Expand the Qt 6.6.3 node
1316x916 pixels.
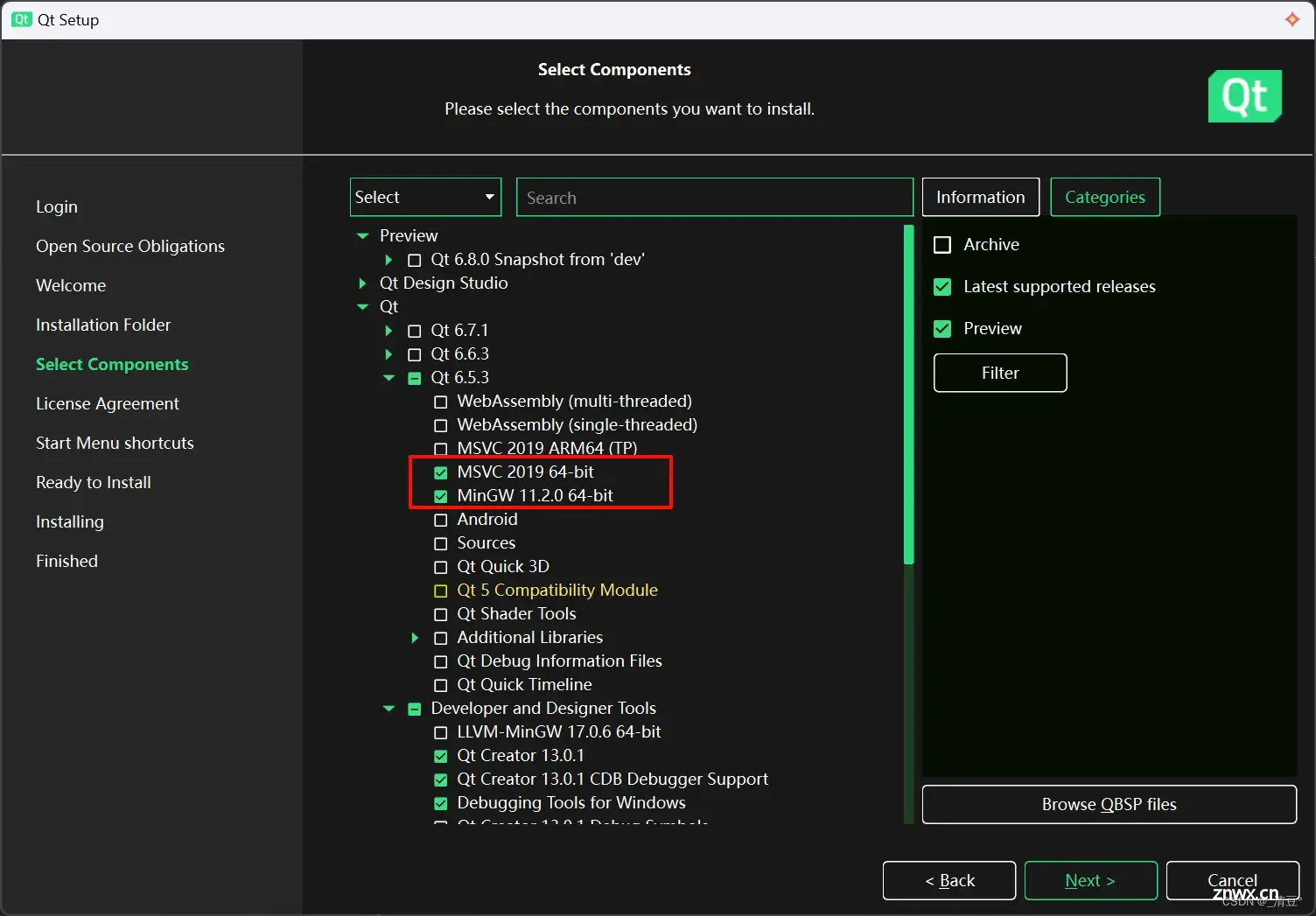coord(388,354)
